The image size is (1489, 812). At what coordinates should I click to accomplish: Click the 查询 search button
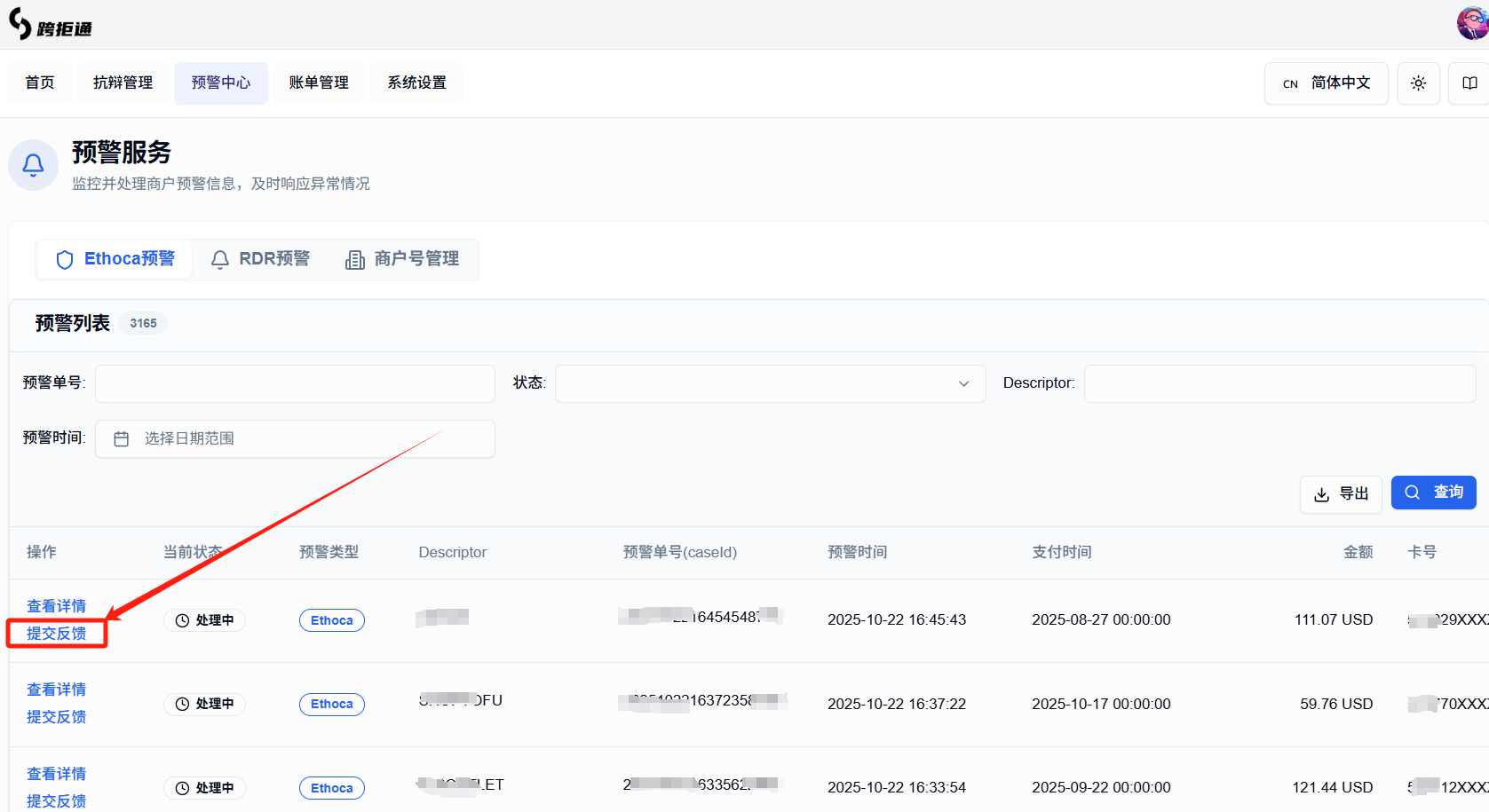tap(1433, 493)
